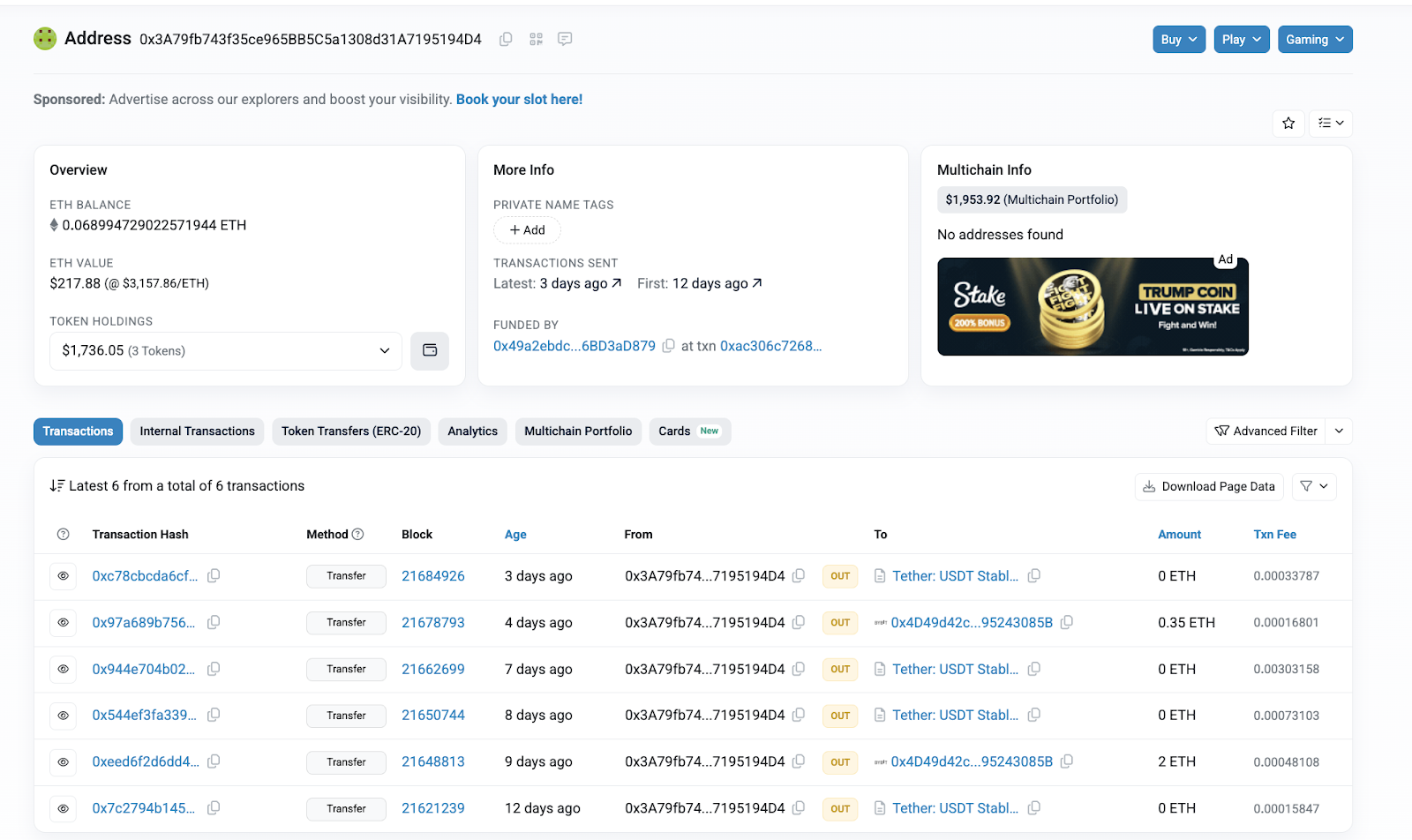Toggle quick view for transaction 0xc78cbcda6cf
Screen dimensions: 1412x840
(64, 576)
